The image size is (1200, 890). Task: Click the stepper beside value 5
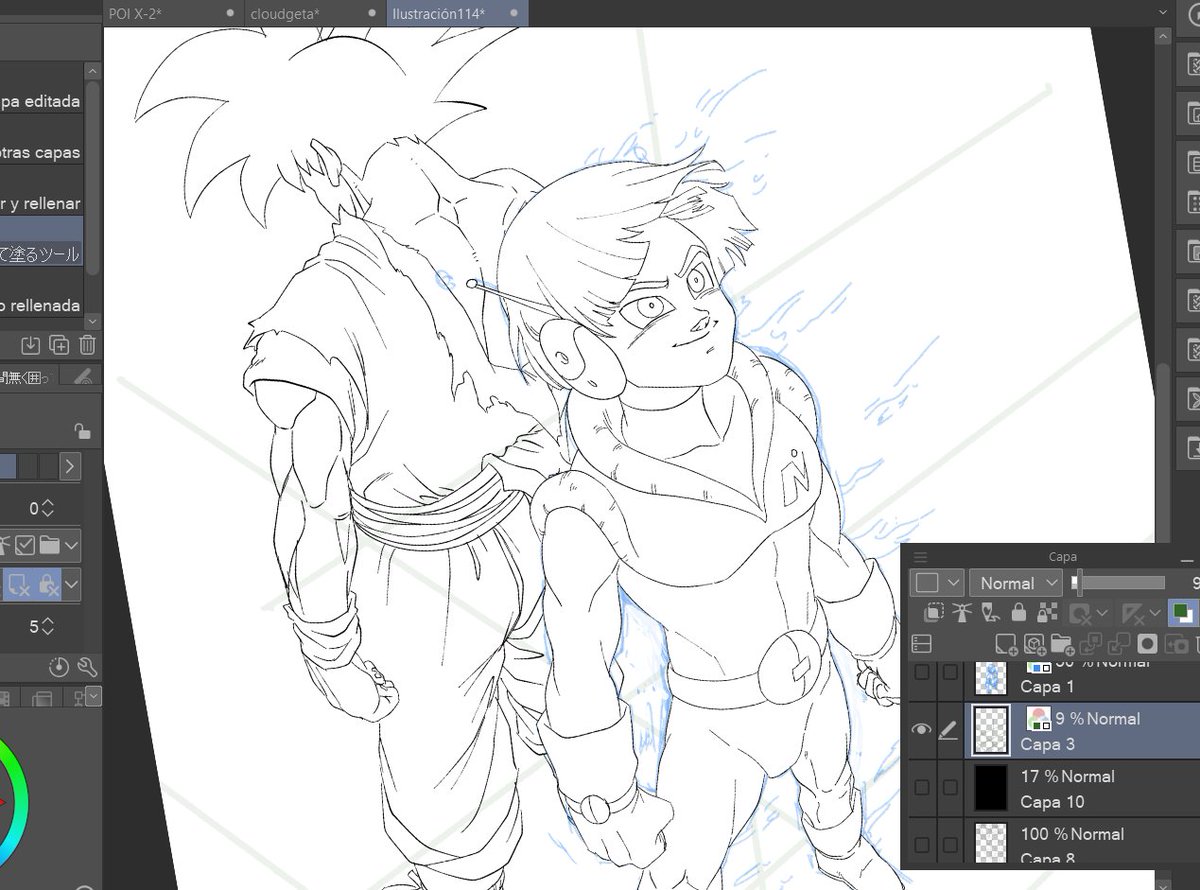click(47, 626)
